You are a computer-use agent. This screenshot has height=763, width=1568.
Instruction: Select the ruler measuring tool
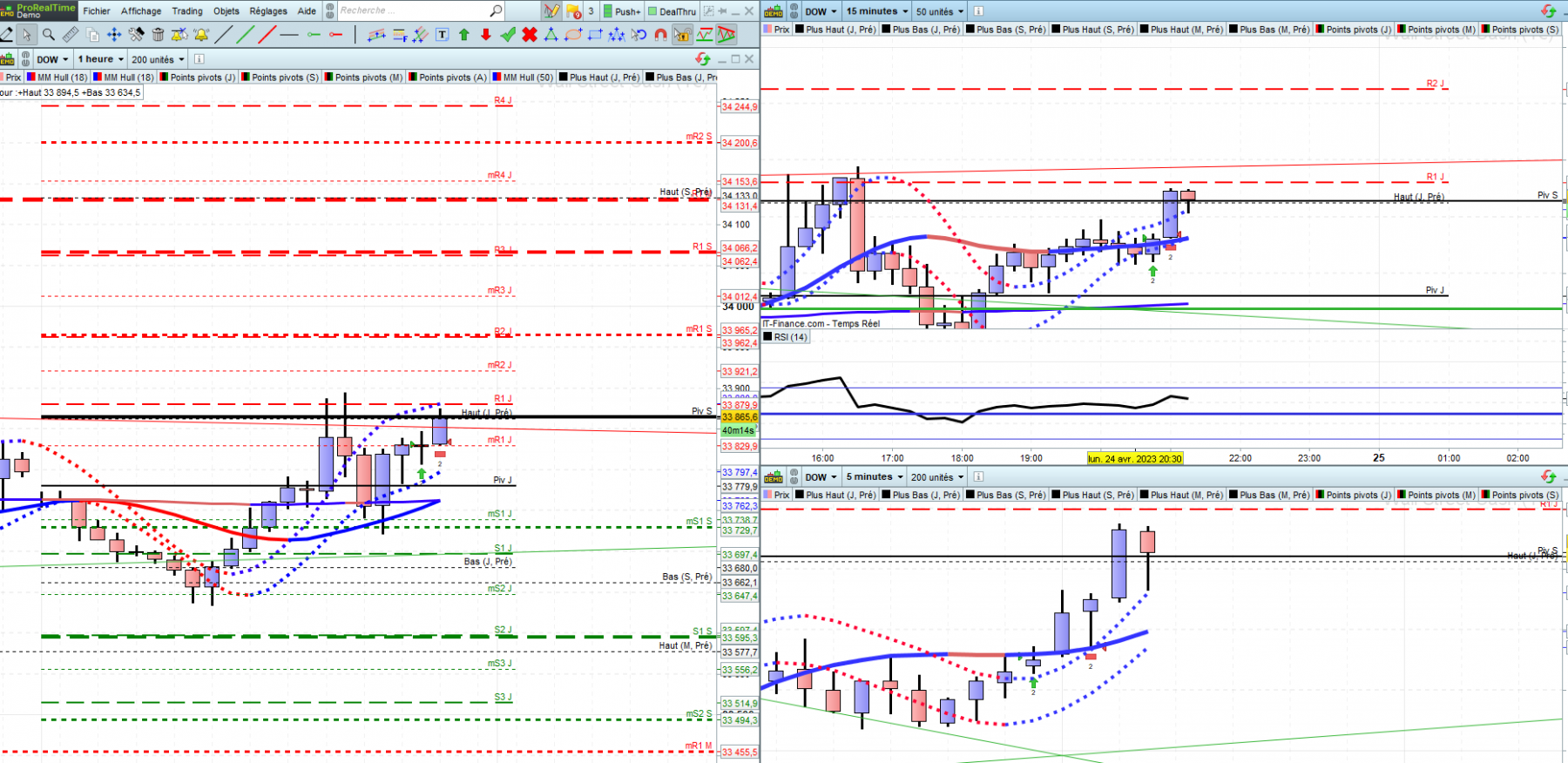pos(71,35)
